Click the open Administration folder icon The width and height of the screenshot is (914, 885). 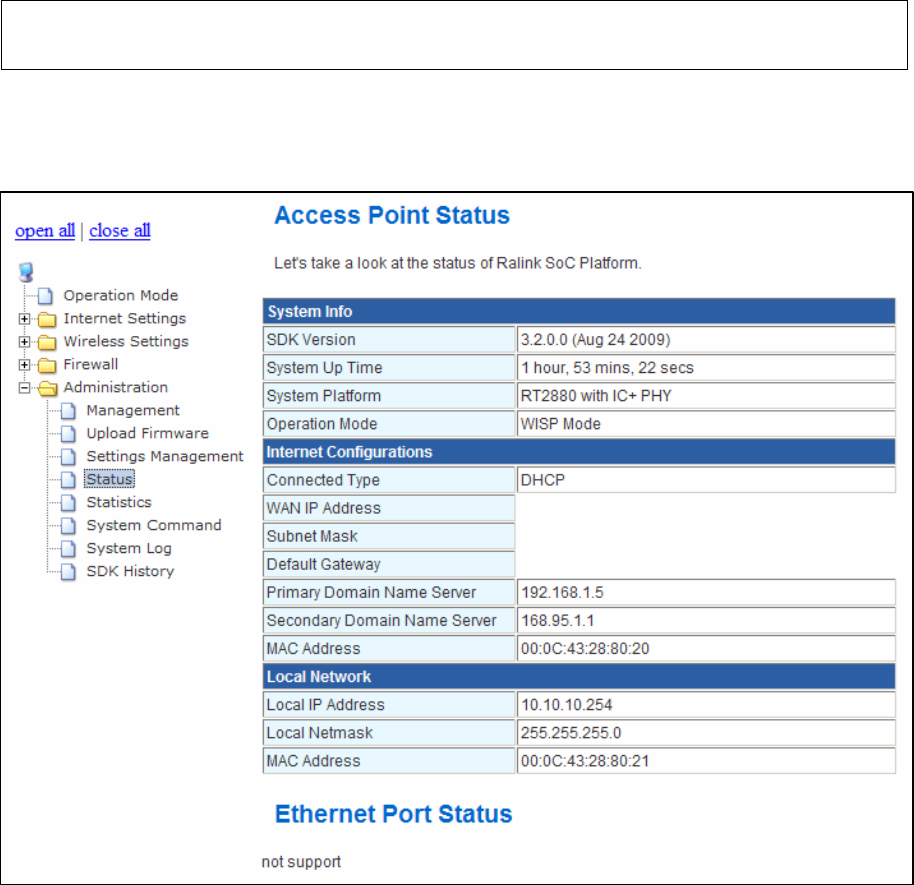[x=48, y=388]
